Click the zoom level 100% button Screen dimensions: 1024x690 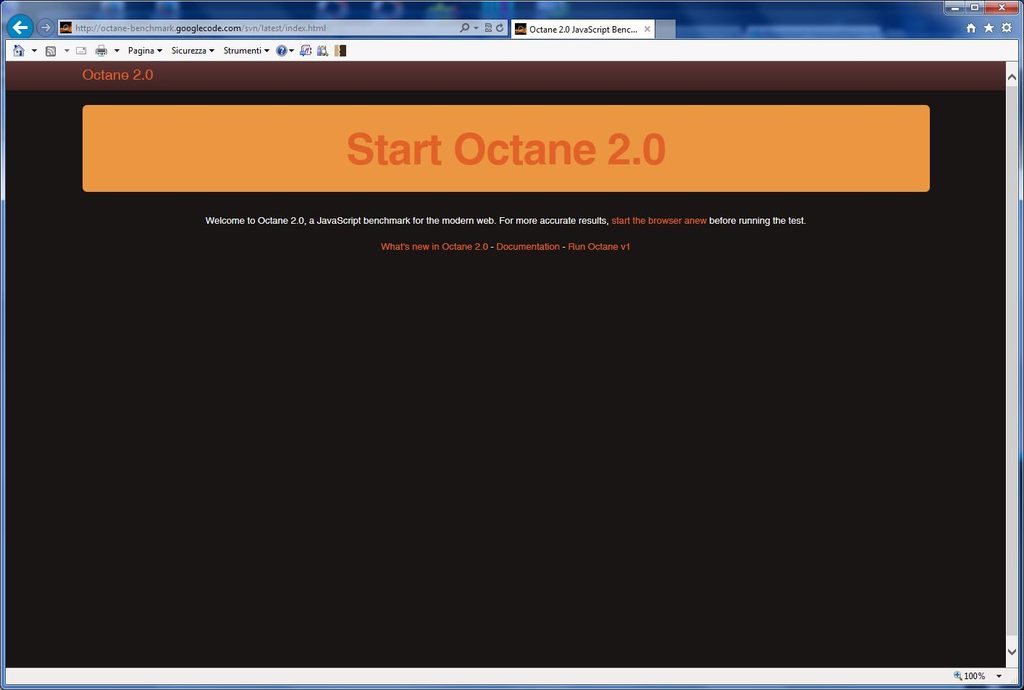[x=969, y=676]
